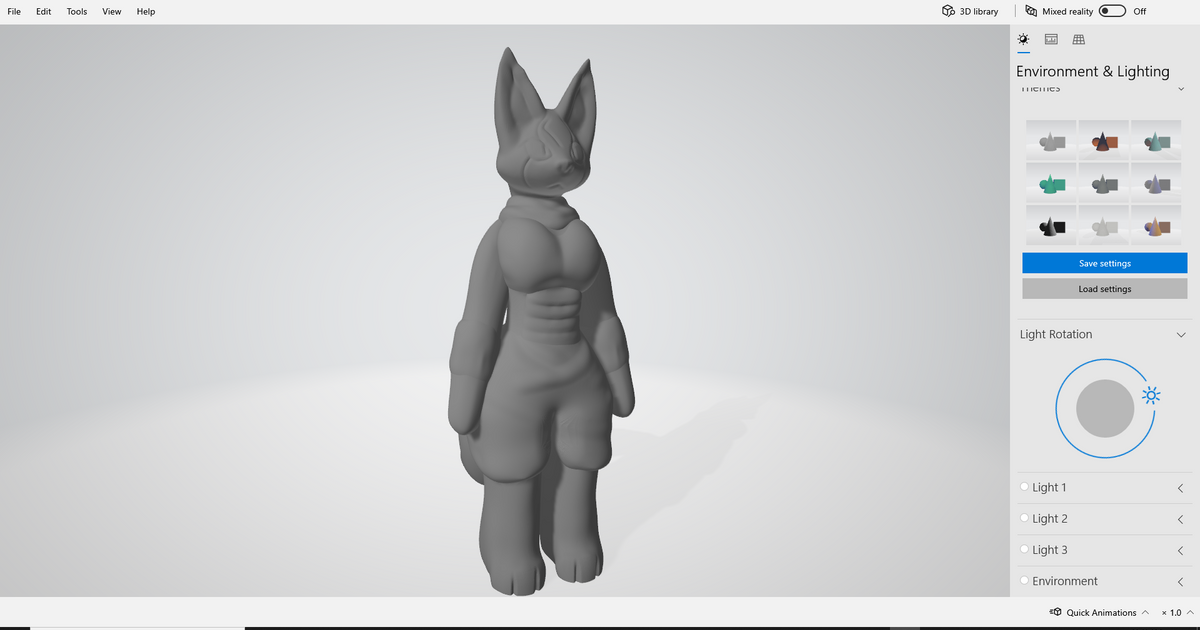Expand the Light 2 settings chevron
The image size is (1200, 630).
click(x=1181, y=519)
